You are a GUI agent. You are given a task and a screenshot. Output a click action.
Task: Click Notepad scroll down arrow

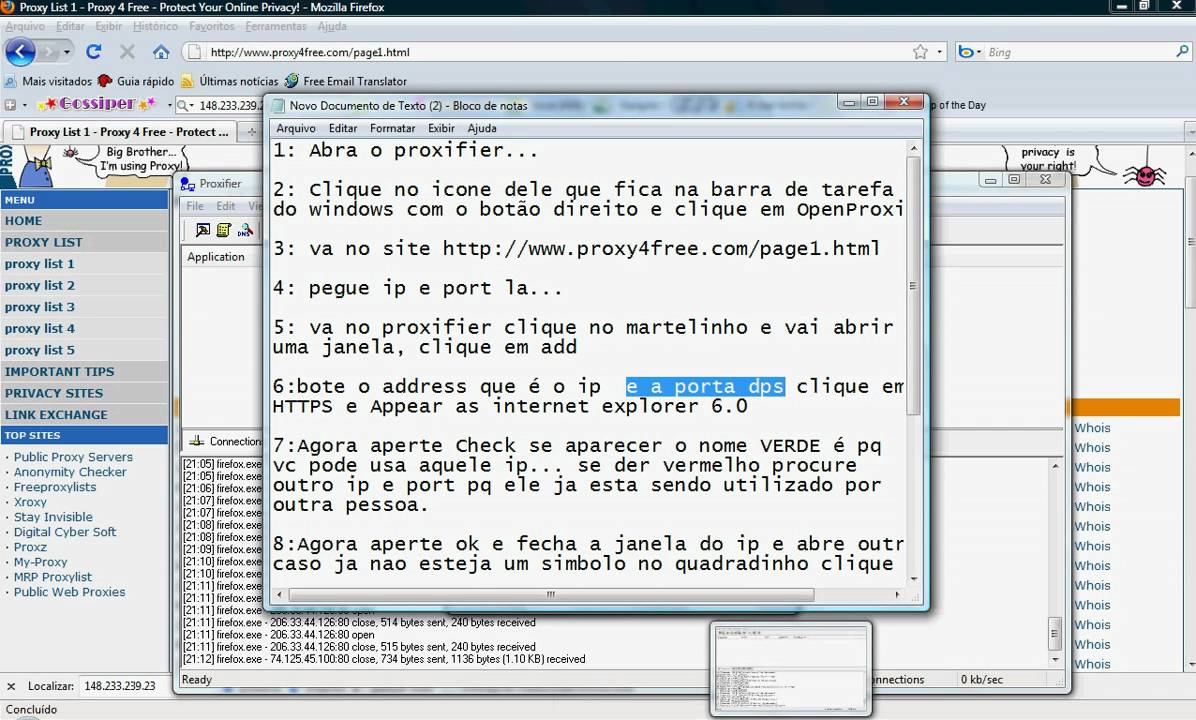[913, 579]
